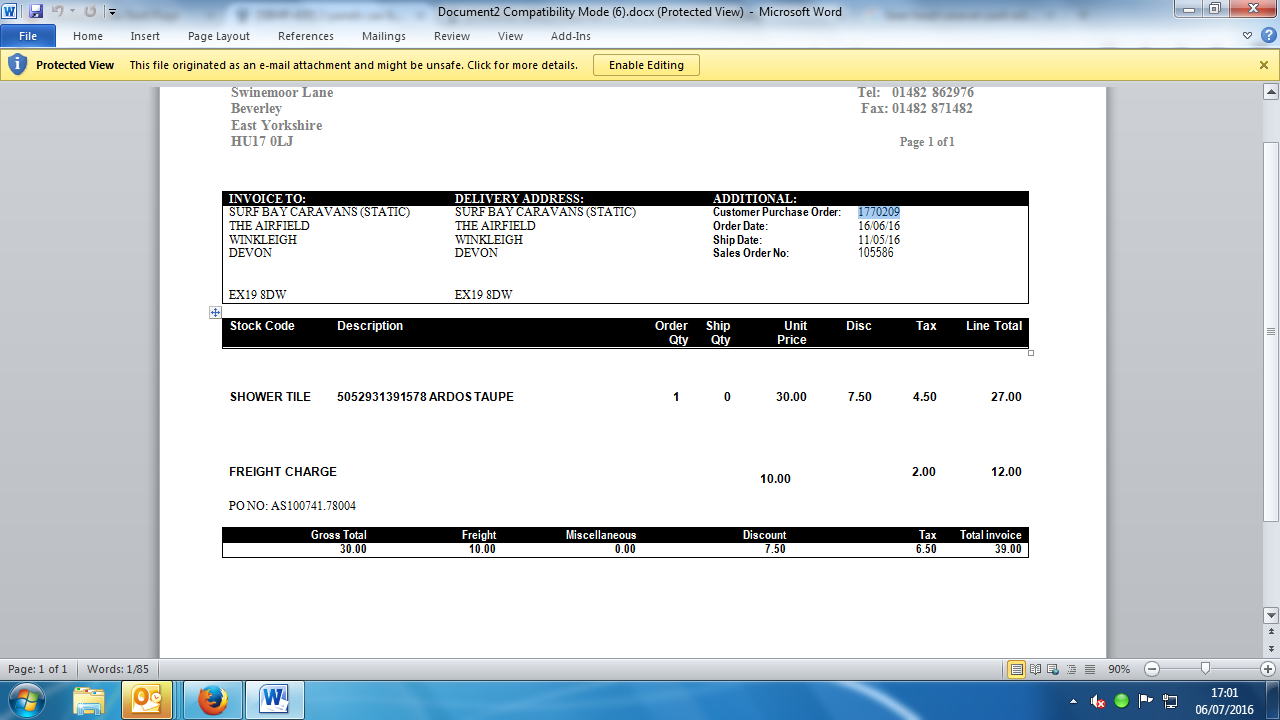Click the Enable Editing button
This screenshot has width=1280, height=720.
pyautogui.click(x=646, y=65)
